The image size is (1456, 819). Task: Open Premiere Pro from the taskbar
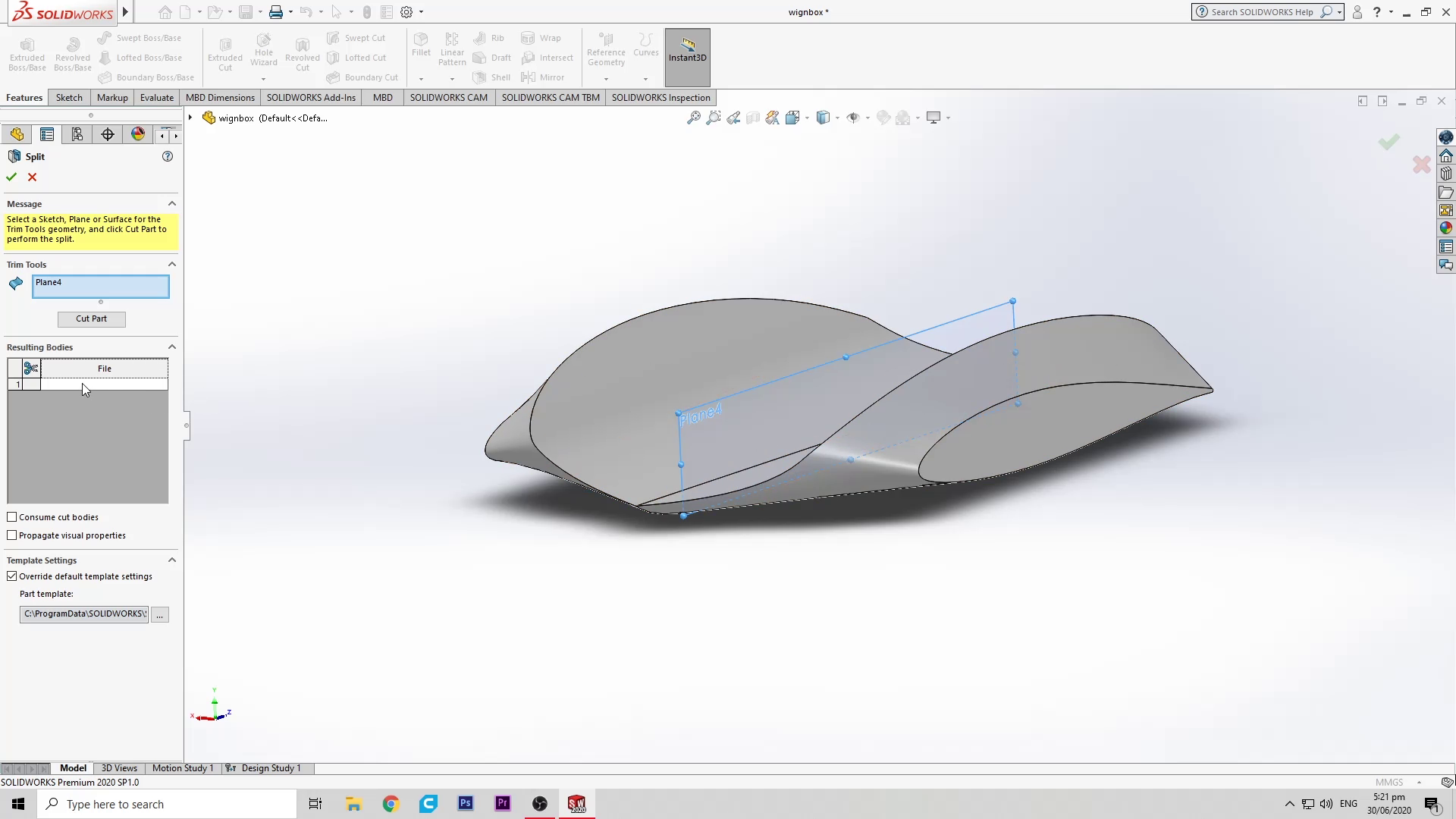click(503, 804)
